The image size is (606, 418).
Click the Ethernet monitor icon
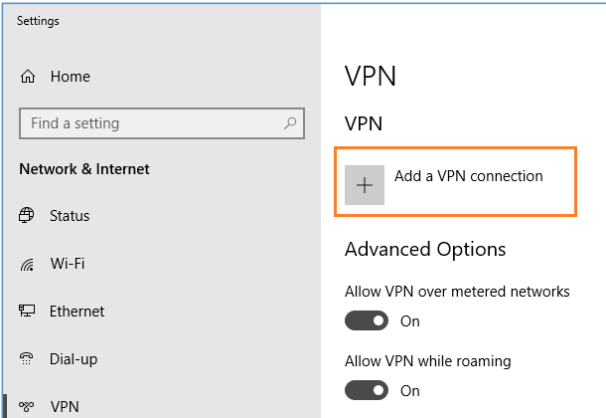[27, 311]
